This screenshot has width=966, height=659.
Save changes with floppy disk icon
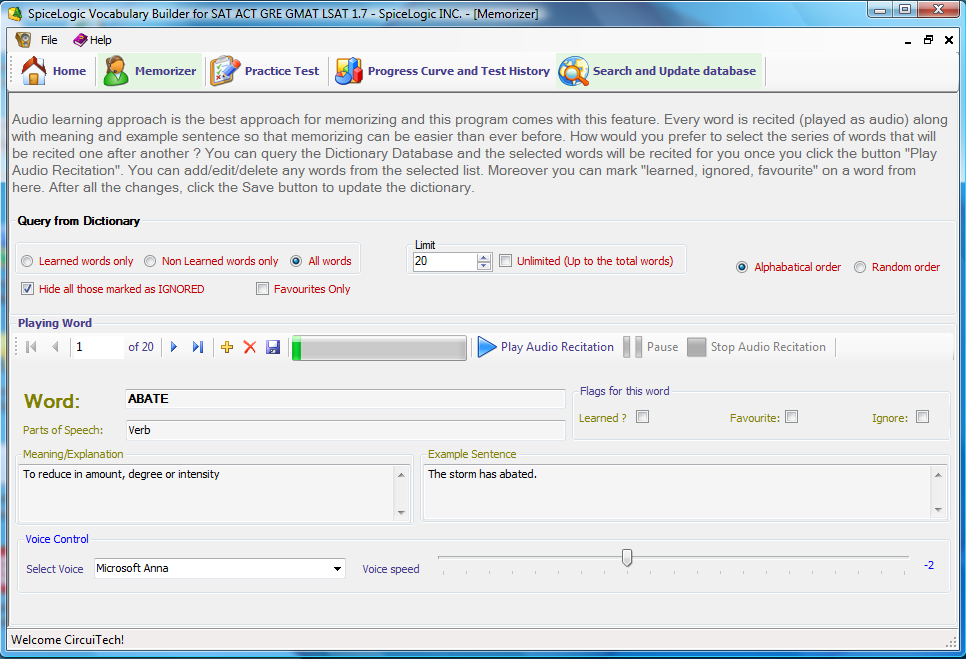click(273, 347)
